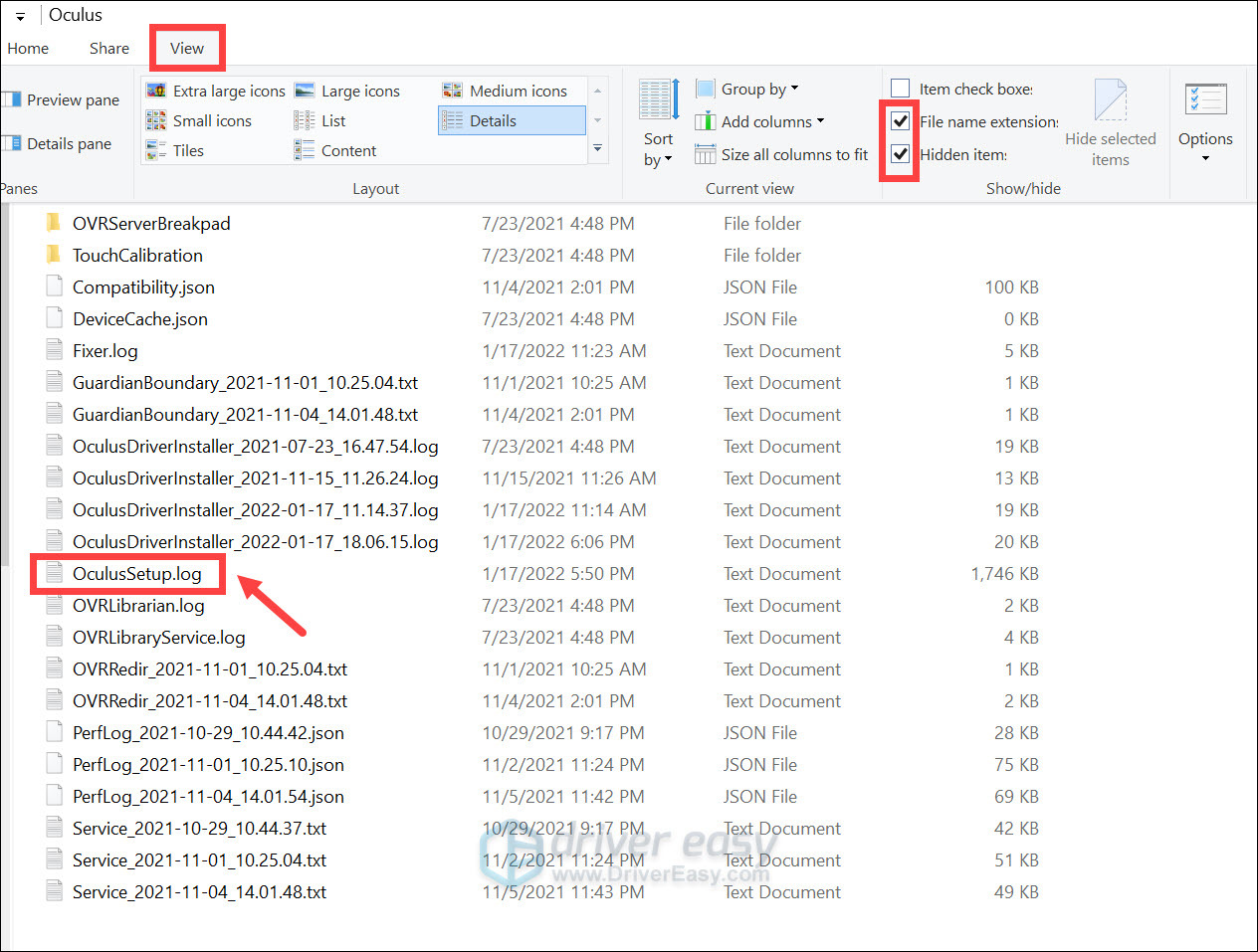This screenshot has width=1258, height=952.
Task: Click the Fixer.log file icon
Action: (54, 350)
